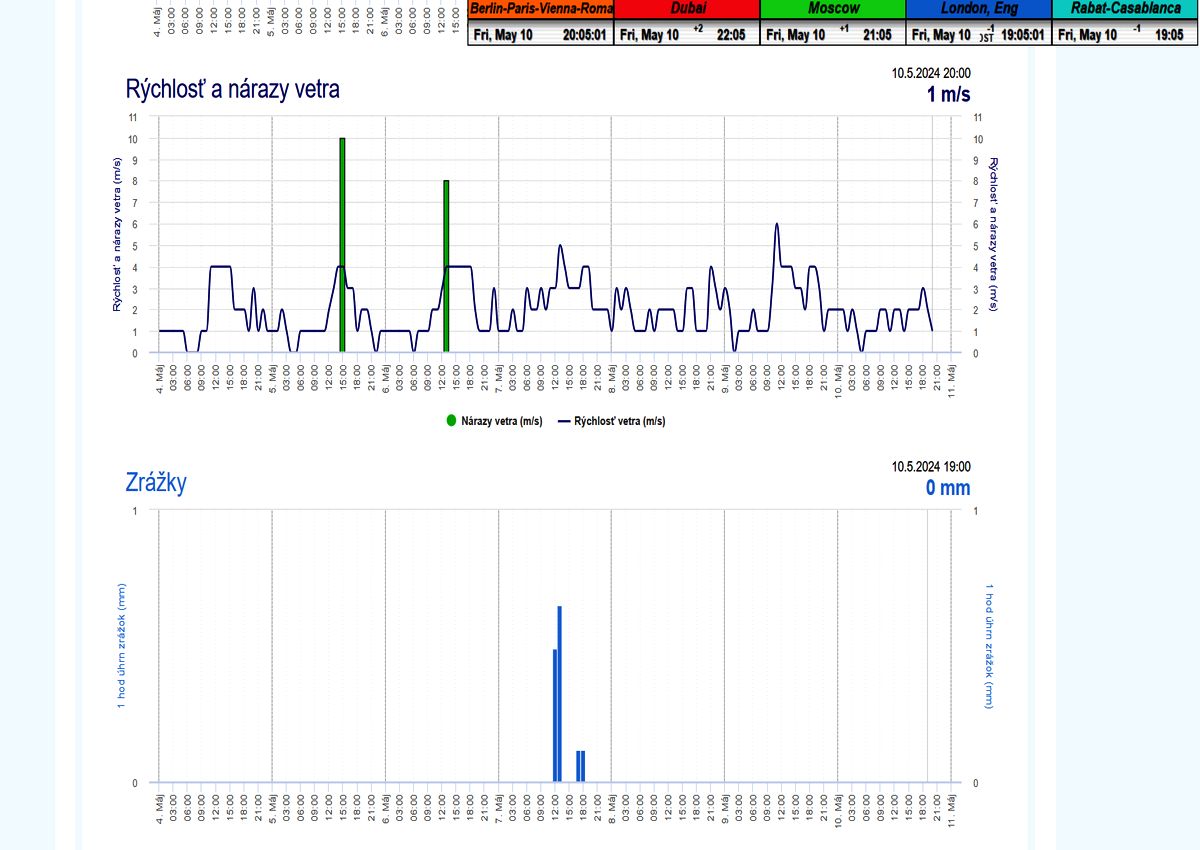Click the current precipitation value 0 mm
This screenshot has height=850, width=1200.
pyautogui.click(x=947, y=488)
